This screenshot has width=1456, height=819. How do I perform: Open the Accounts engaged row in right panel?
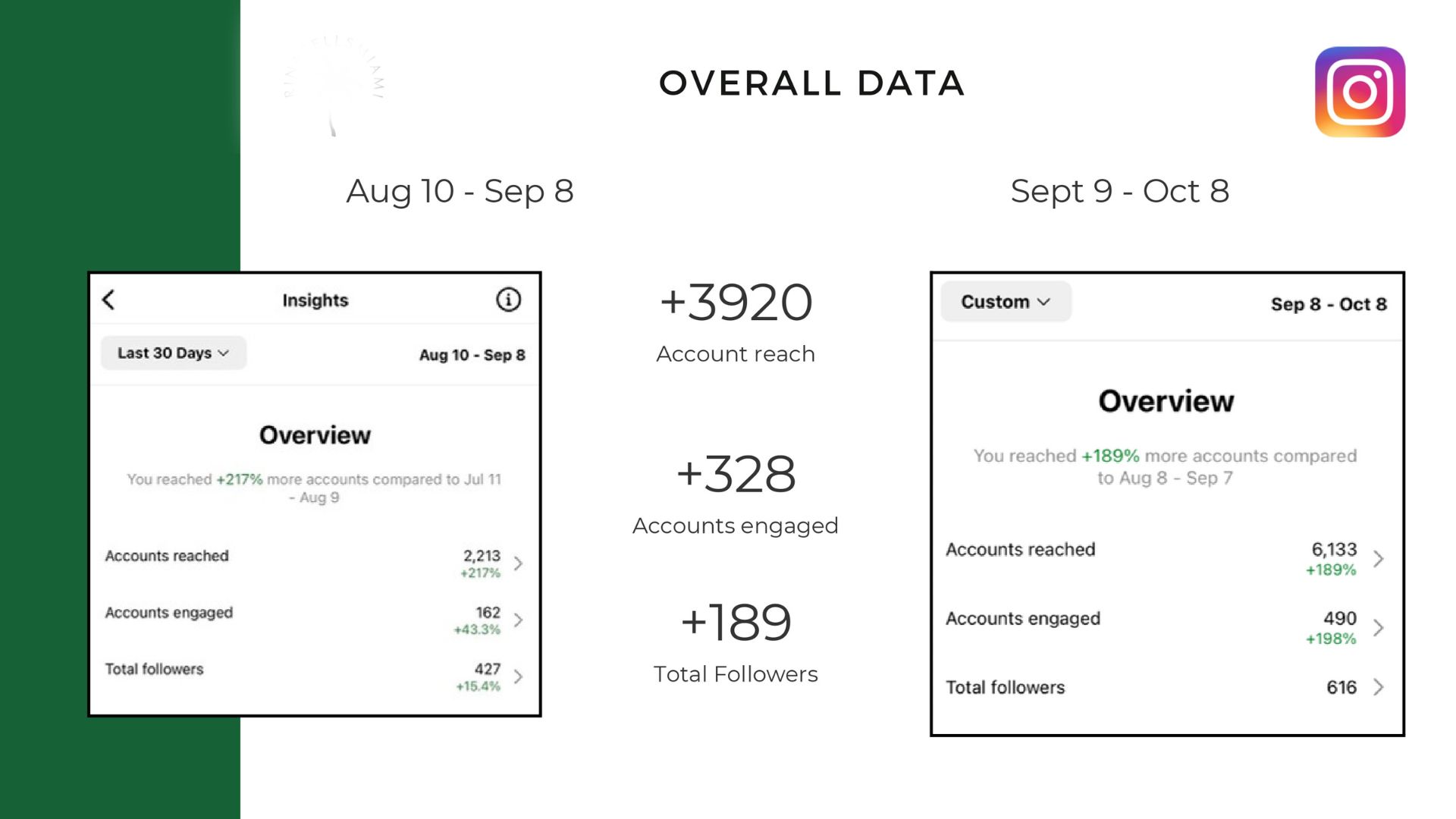(1166, 628)
